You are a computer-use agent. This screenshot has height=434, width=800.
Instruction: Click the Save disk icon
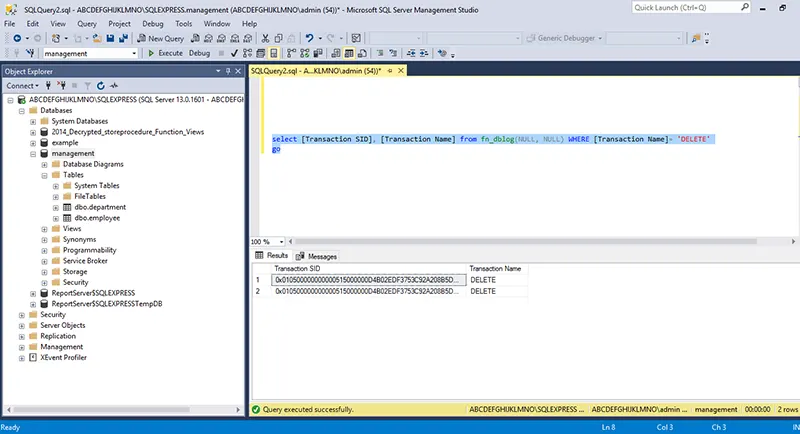click(110, 38)
